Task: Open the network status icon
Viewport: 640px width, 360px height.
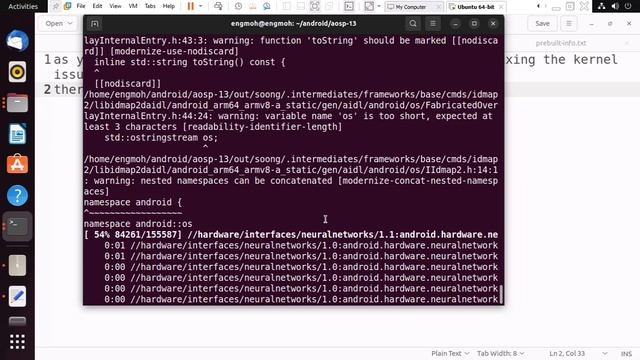Action: click(x=602, y=6)
